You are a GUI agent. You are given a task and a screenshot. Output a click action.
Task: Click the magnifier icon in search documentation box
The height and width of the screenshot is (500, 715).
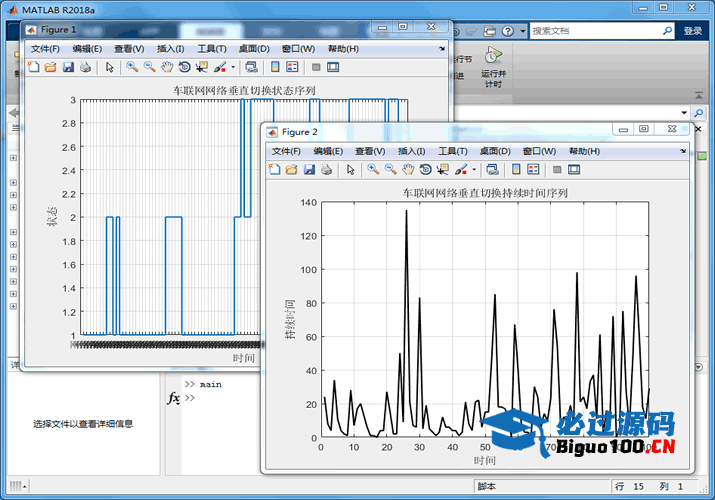668,31
